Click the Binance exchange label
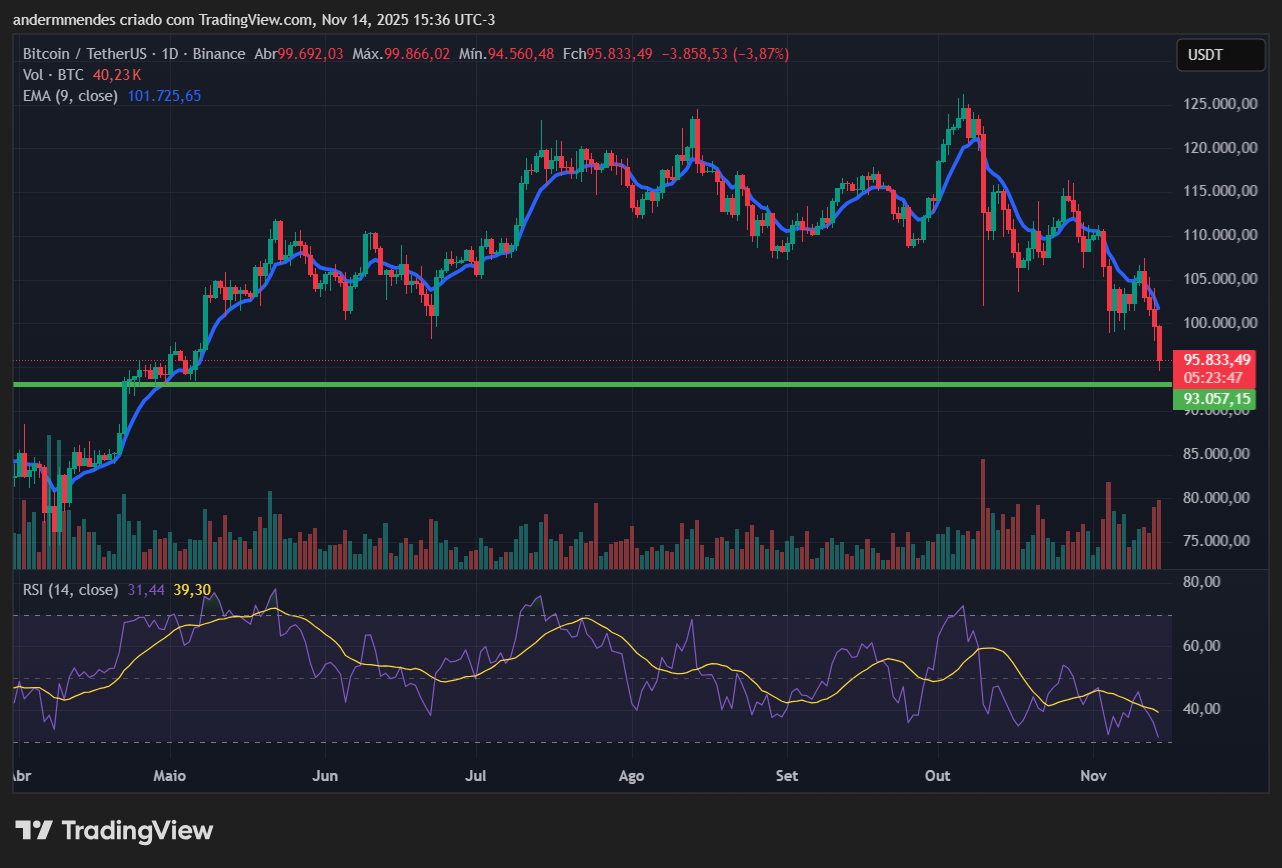The width and height of the screenshot is (1282, 868). click(219, 54)
